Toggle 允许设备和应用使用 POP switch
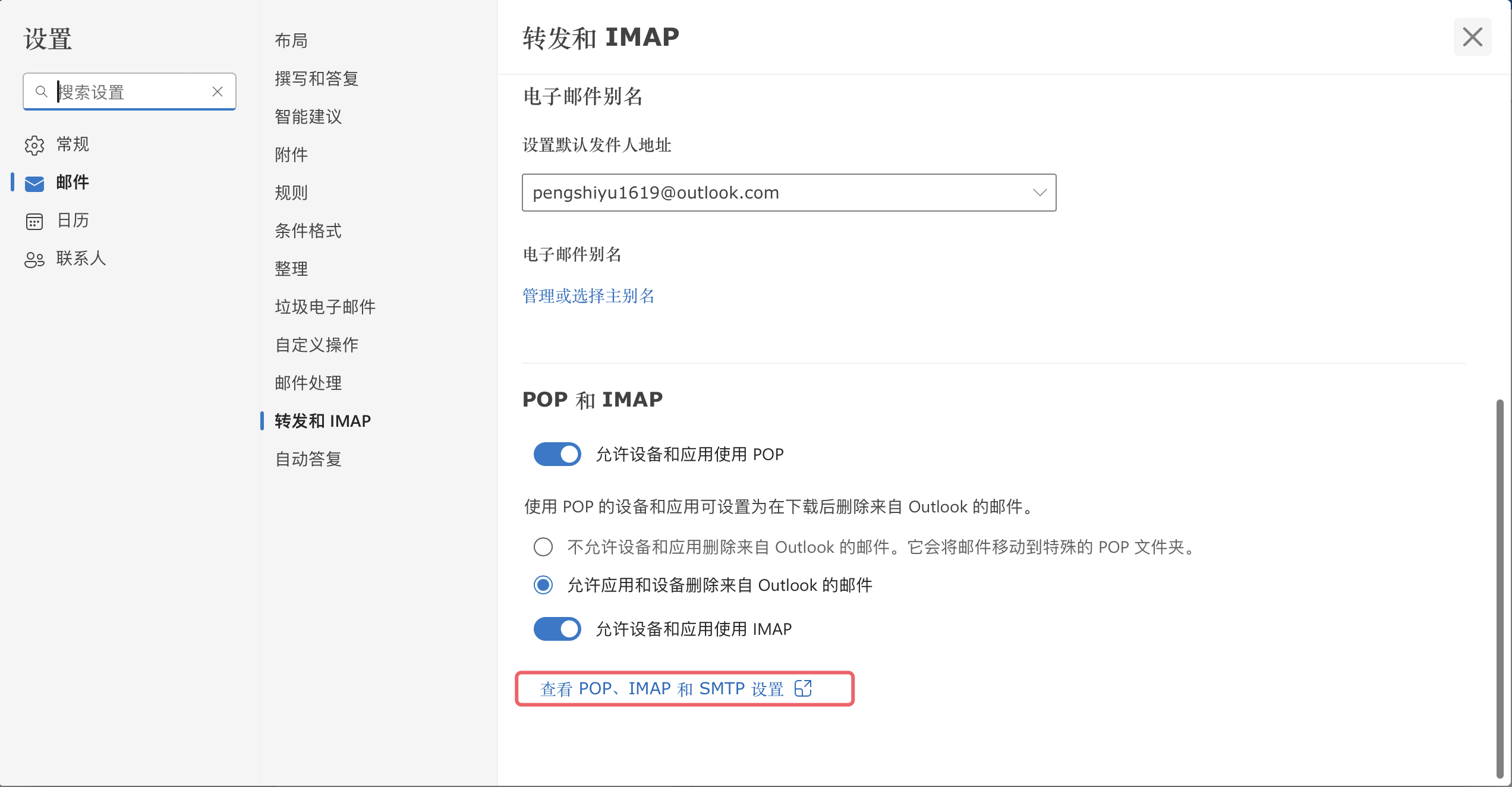 pyautogui.click(x=557, y=454)
